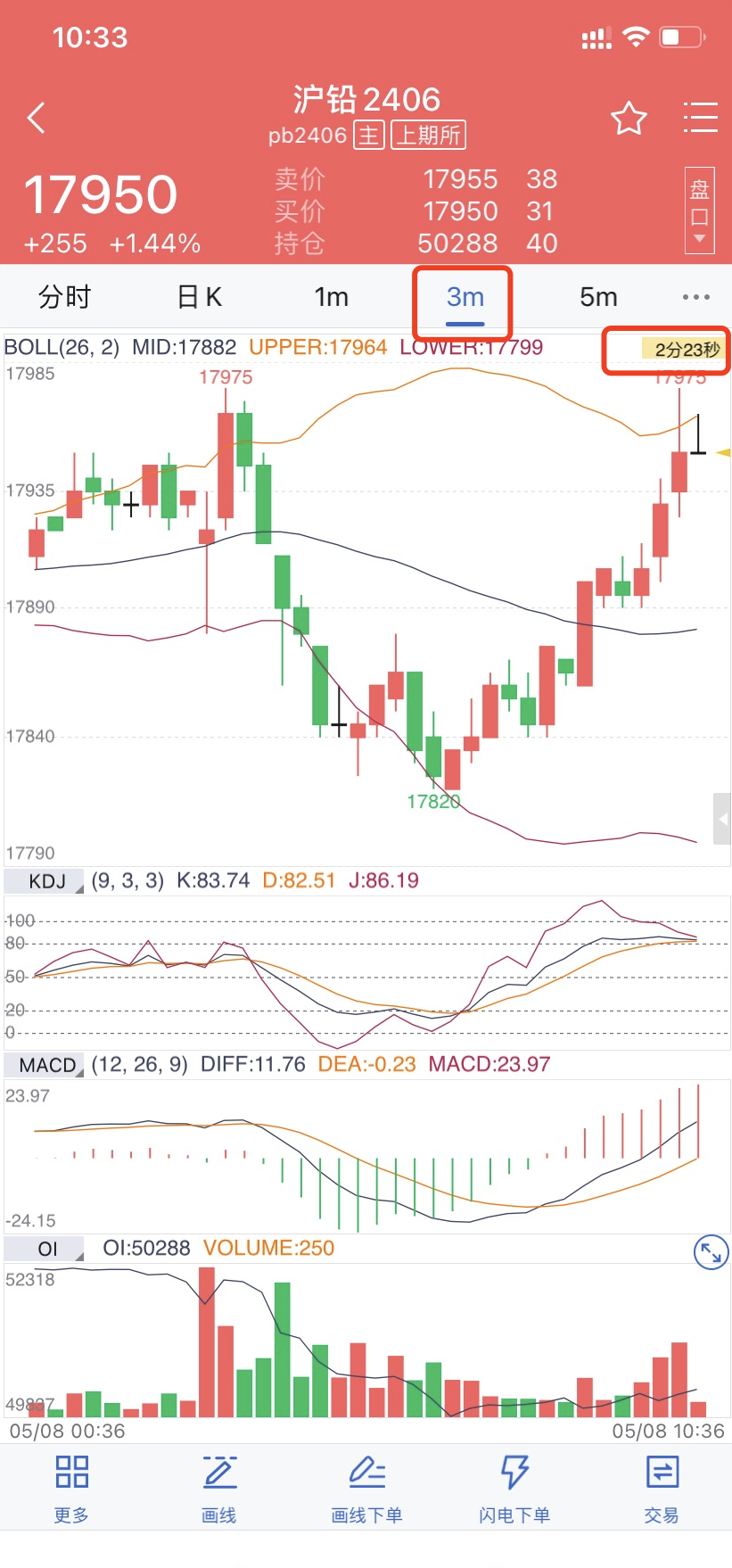The image size is (732, 1568).
Task: Open the KDJ indicator selector
Action: coord(45,881)
